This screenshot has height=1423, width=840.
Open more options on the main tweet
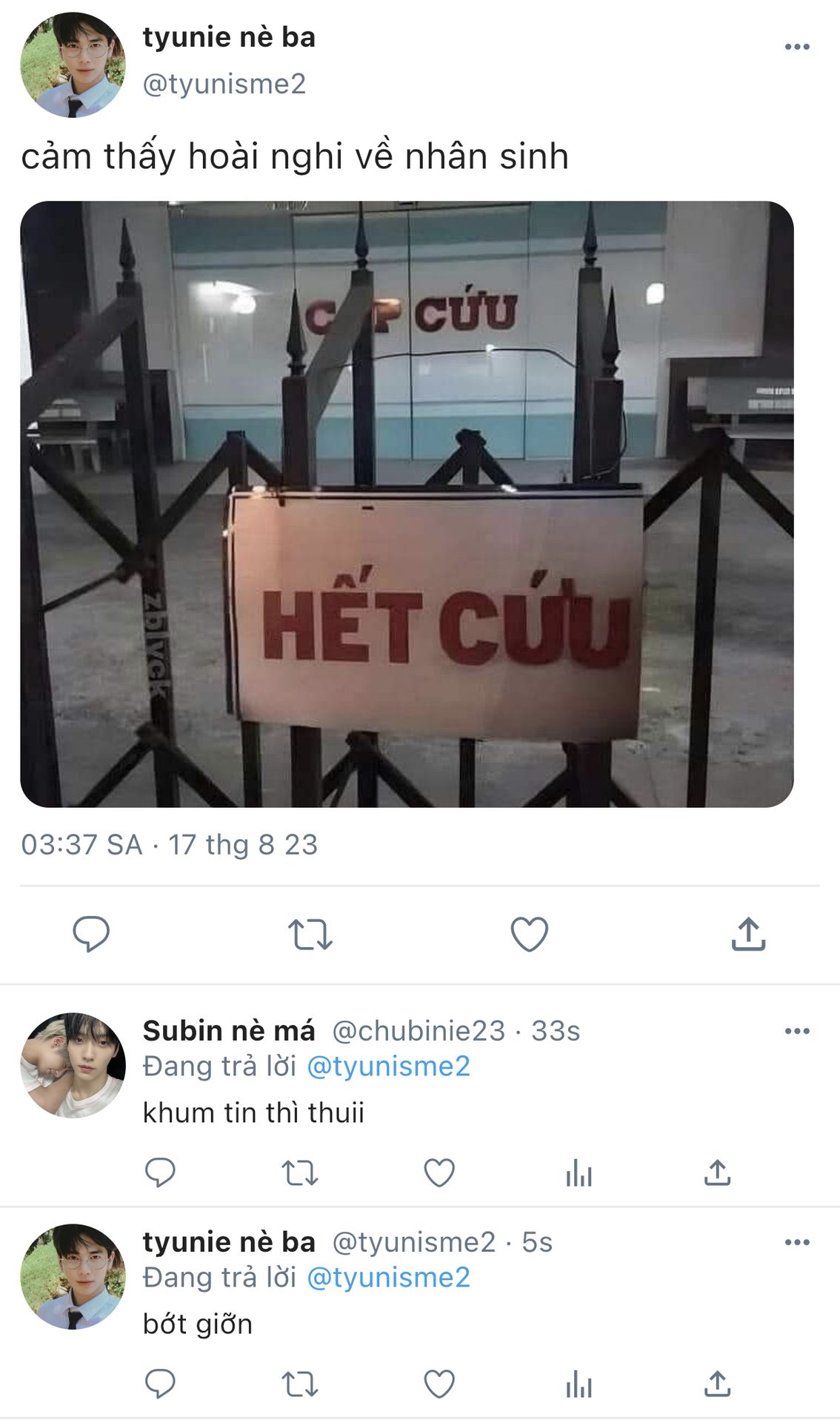pos(797,47)
